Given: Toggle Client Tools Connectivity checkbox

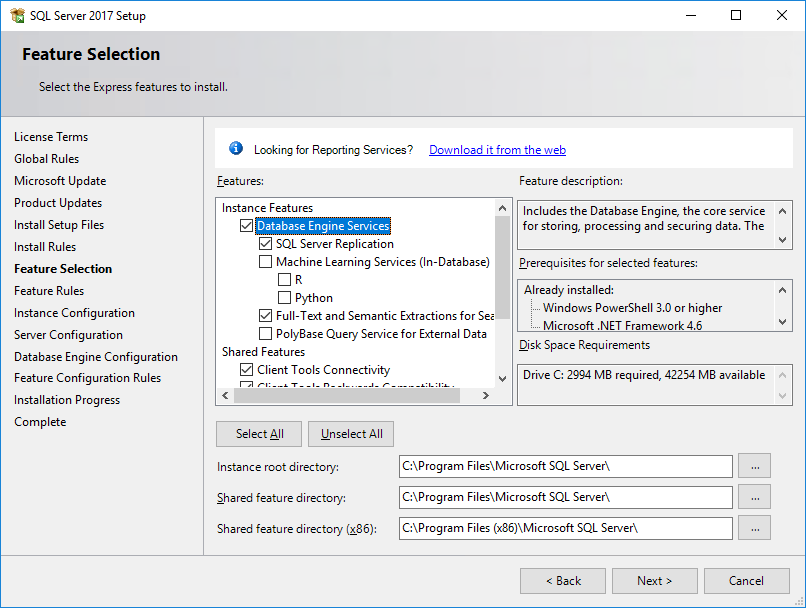Looking at the screenshot, I should click(247, 370).
